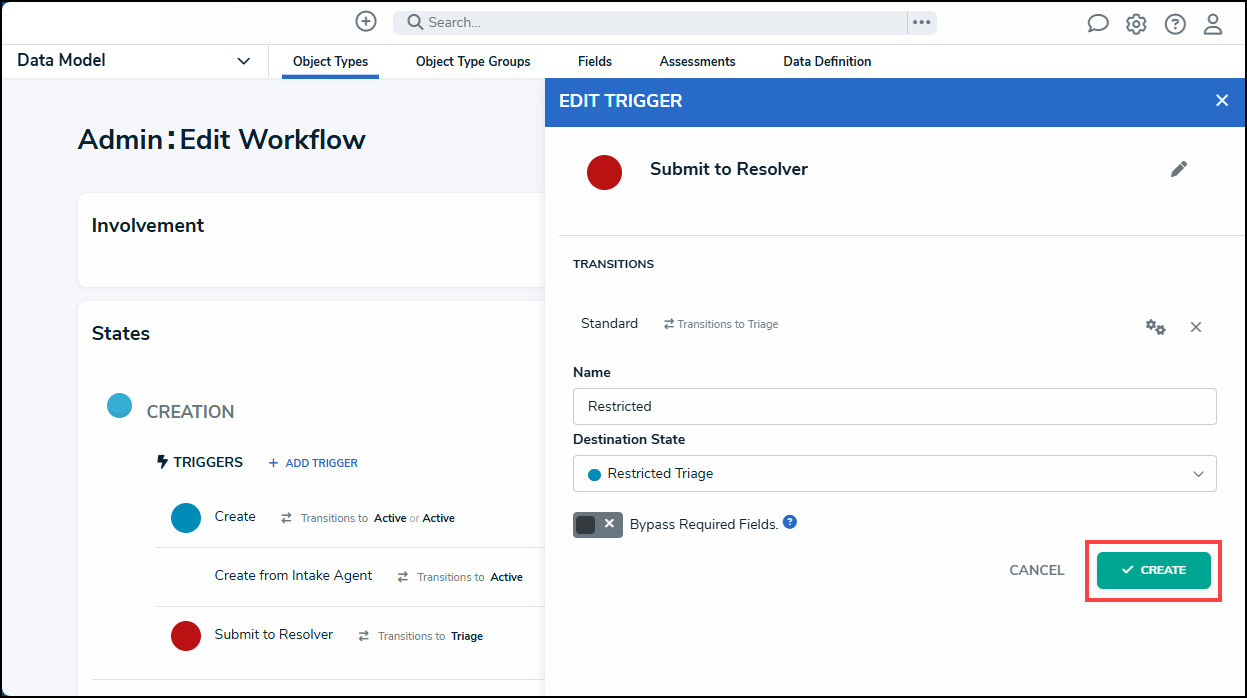
Task: Click the blue Create trigger circle
Action: click(186, 517)
